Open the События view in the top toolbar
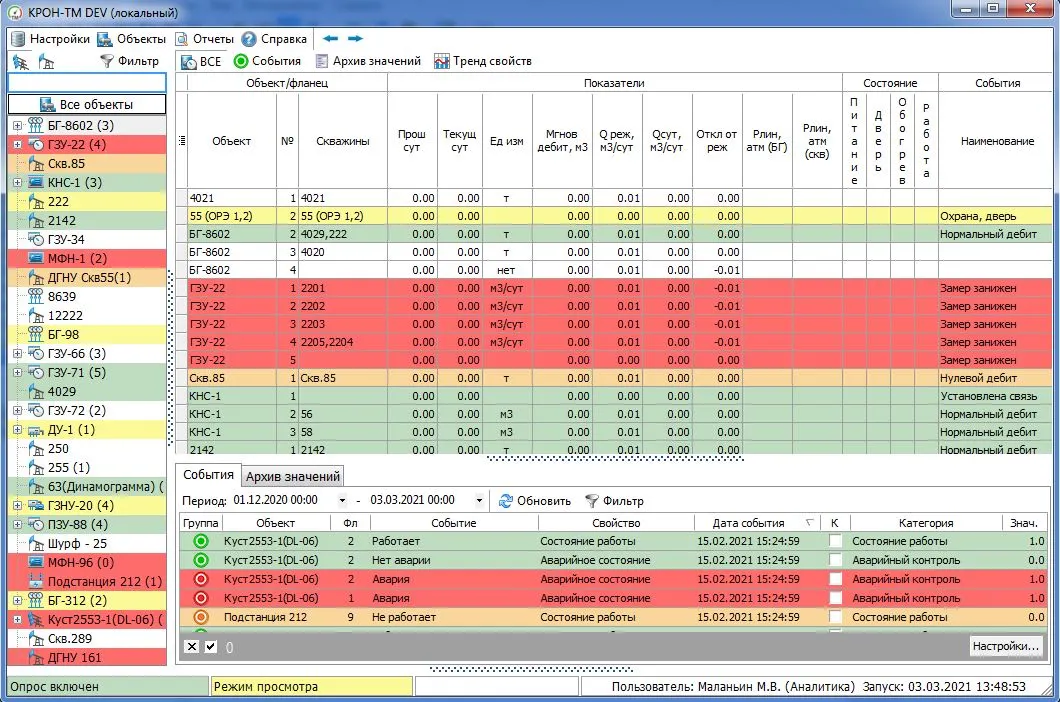 click(x=267, y=61)
